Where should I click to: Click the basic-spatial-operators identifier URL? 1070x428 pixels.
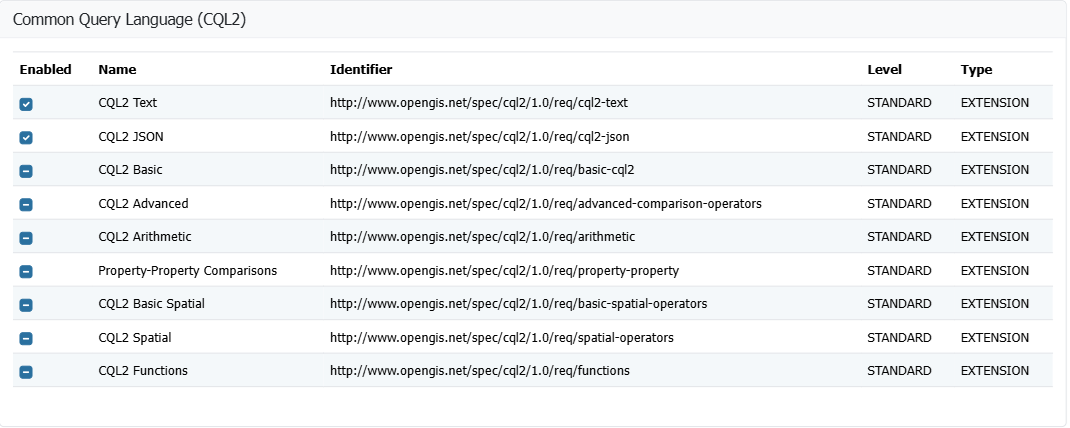518,304
